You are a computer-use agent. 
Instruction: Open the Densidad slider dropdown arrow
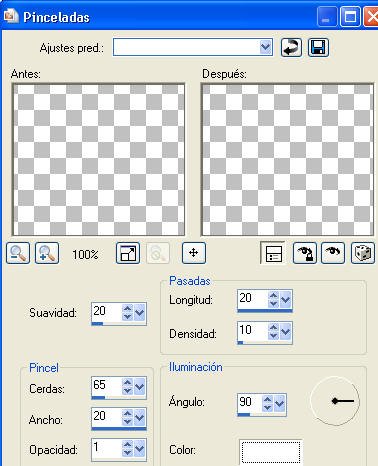285,331
